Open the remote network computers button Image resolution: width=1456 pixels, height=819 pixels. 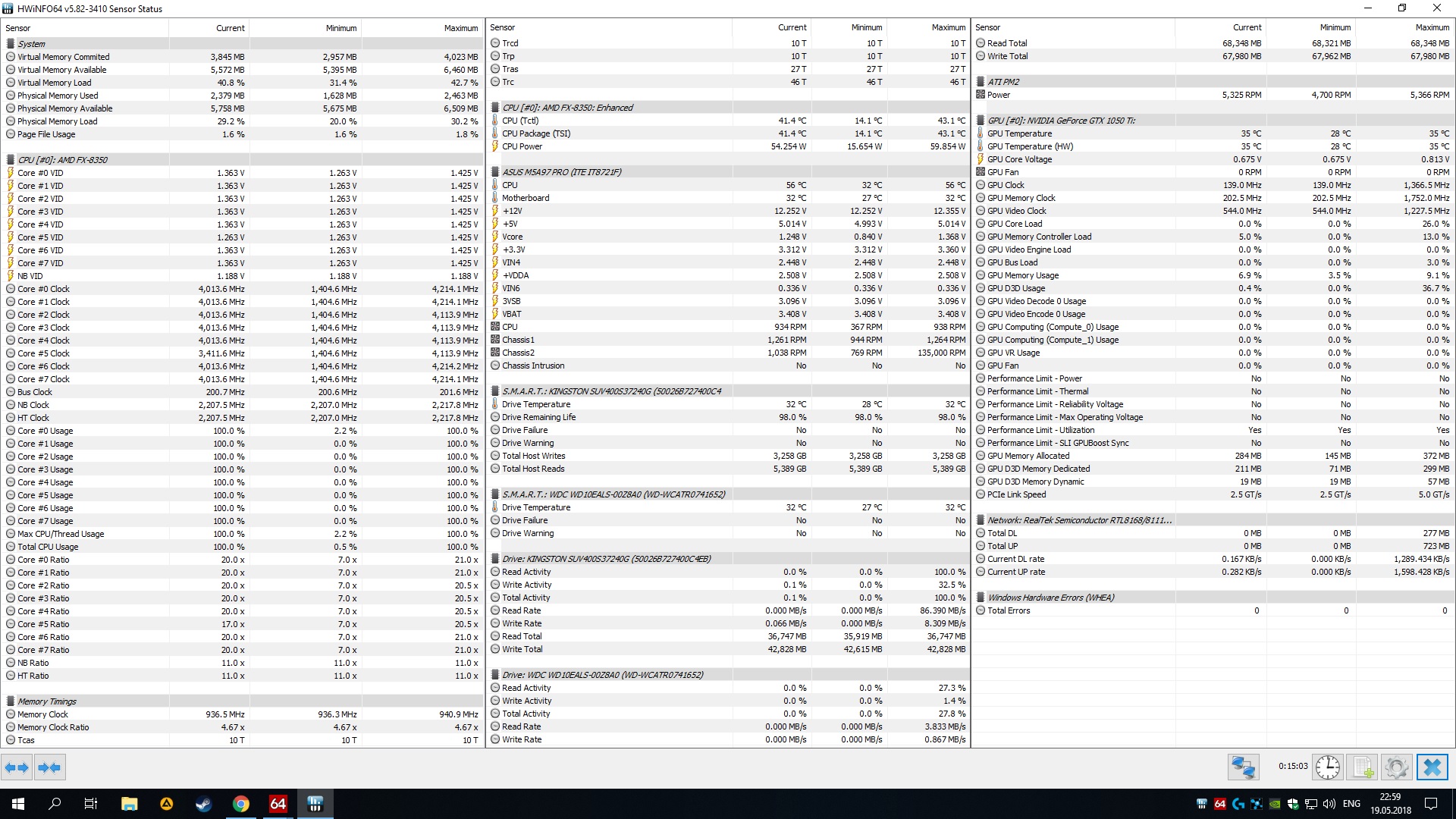pyautogui.click(x=1243, y=767)
